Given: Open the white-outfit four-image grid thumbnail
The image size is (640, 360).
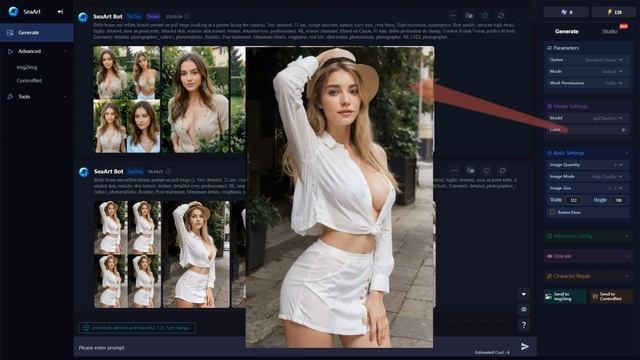Looking at the screenshot, I should [x=128, y=254].
